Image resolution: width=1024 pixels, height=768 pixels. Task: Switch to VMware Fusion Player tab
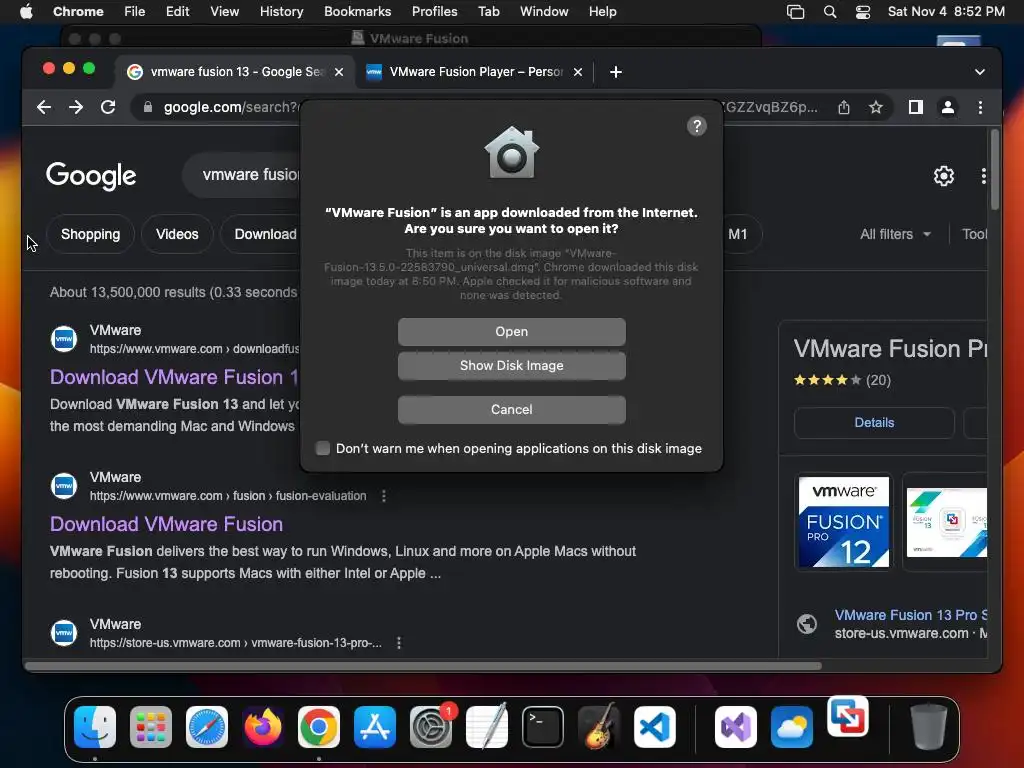pos(475,72)
